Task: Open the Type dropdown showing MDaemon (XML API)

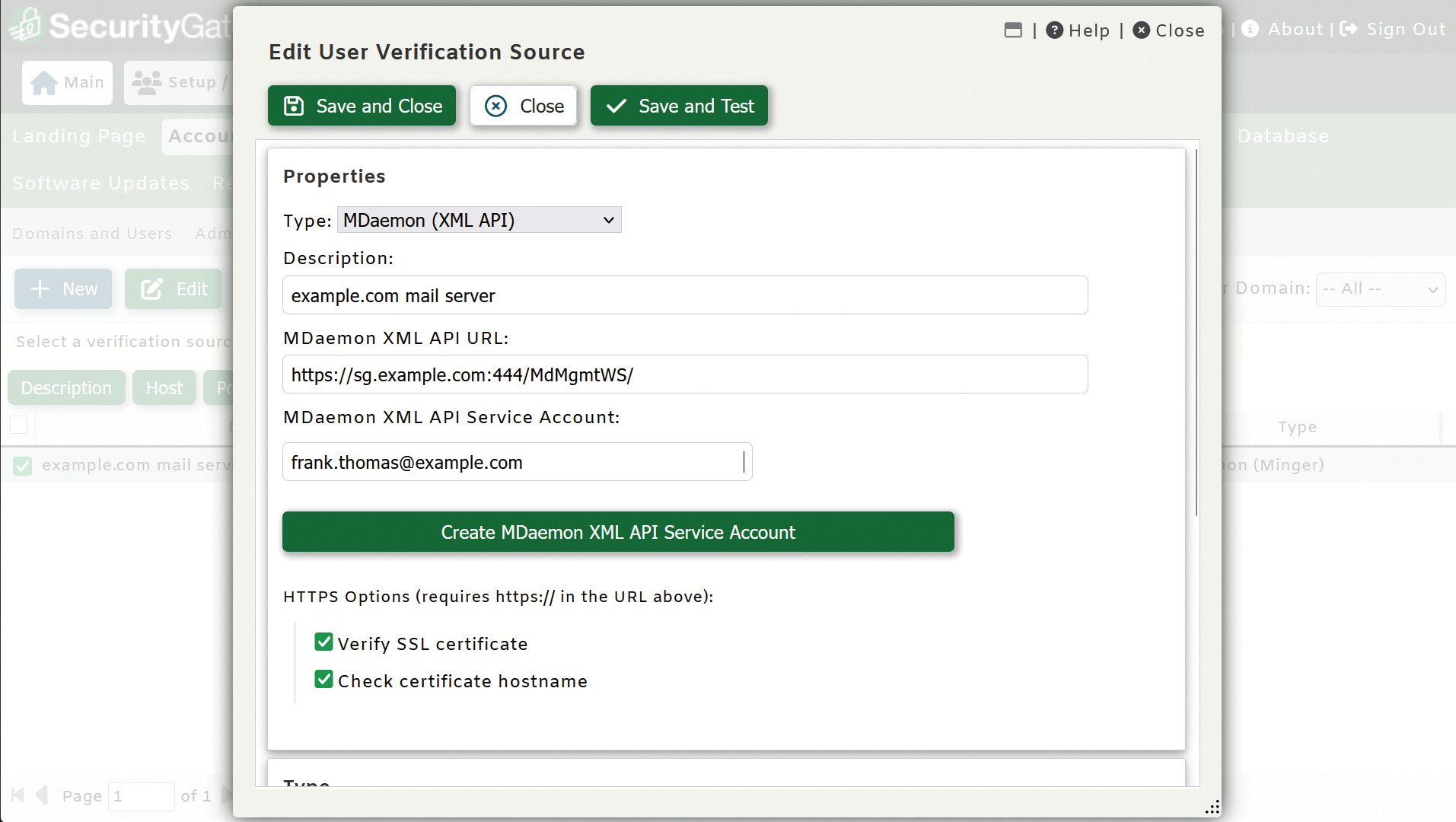Action: pyautogui.click(x=479, y=220)
